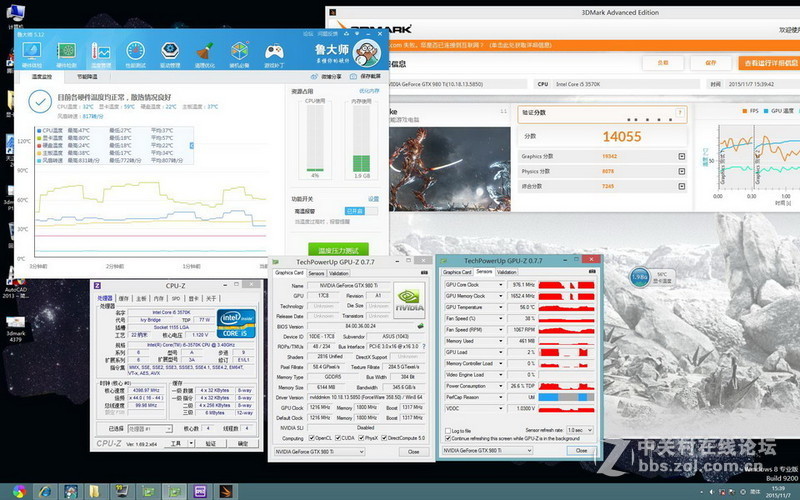Click 保存 button in 3DMark
This screenshot has height=500, width=800.
pos(711,63)
